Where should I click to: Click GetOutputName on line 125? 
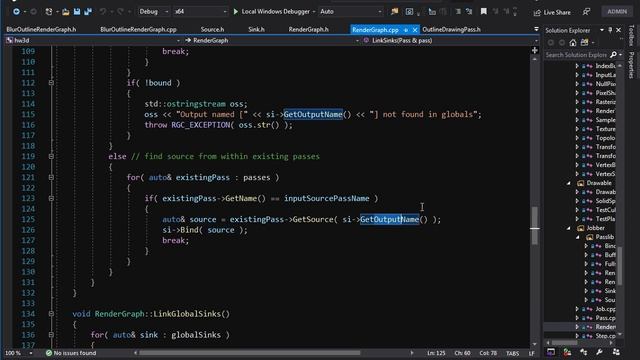point(389,220)
